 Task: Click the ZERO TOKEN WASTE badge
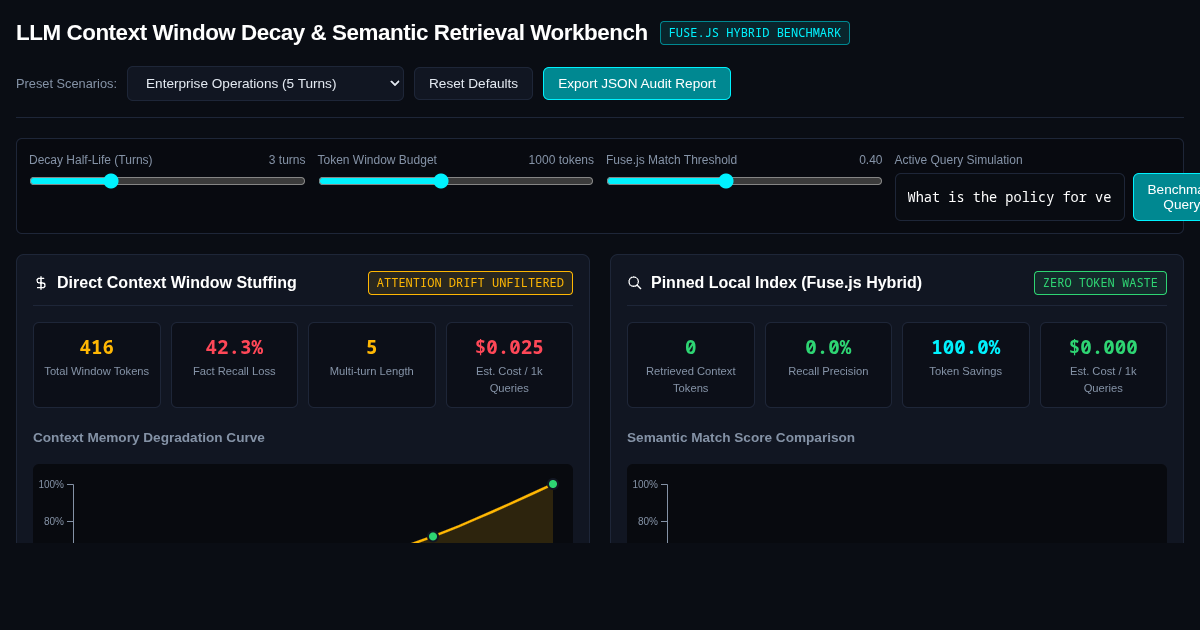click(1100, 283)
